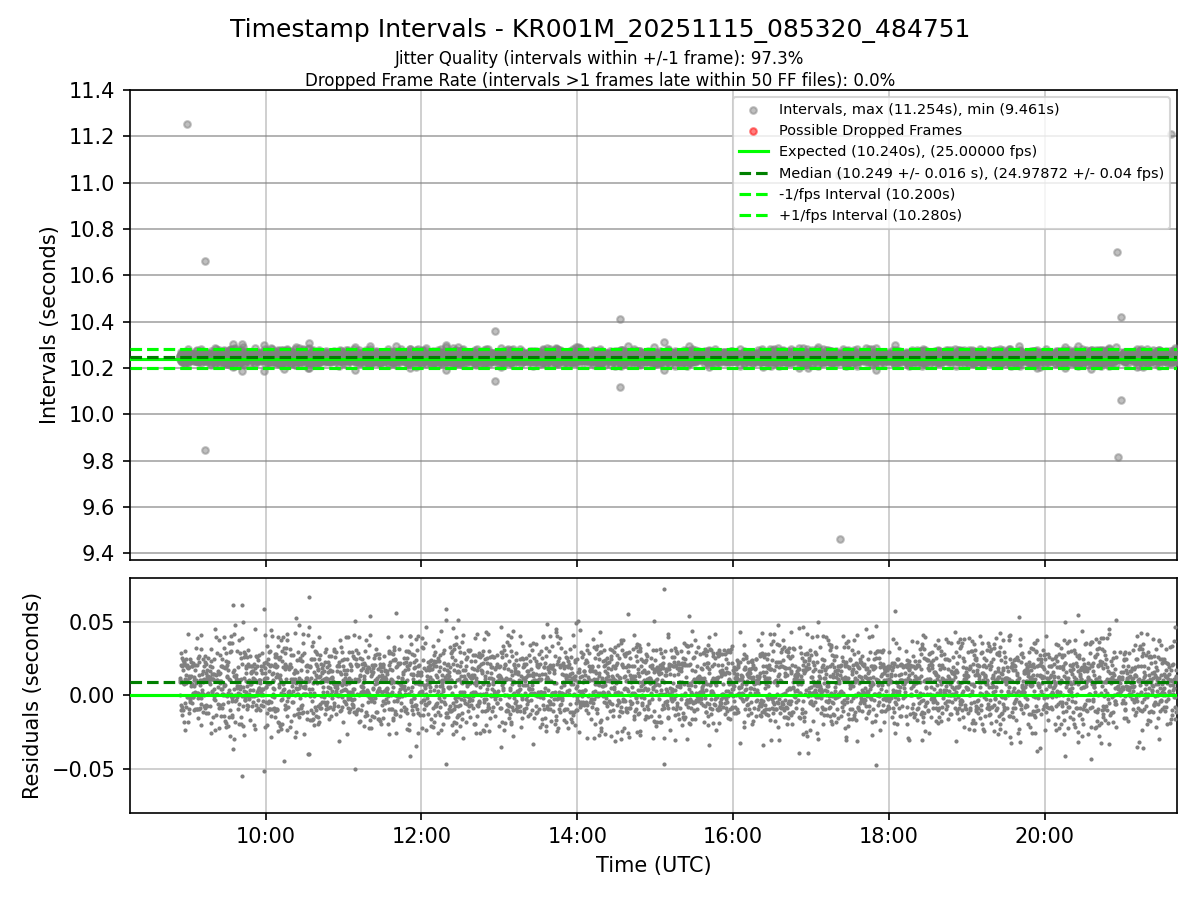Click the '−0.05' residuals tick label
Viewport: 1200px width, 900px height.
(87, 769)
